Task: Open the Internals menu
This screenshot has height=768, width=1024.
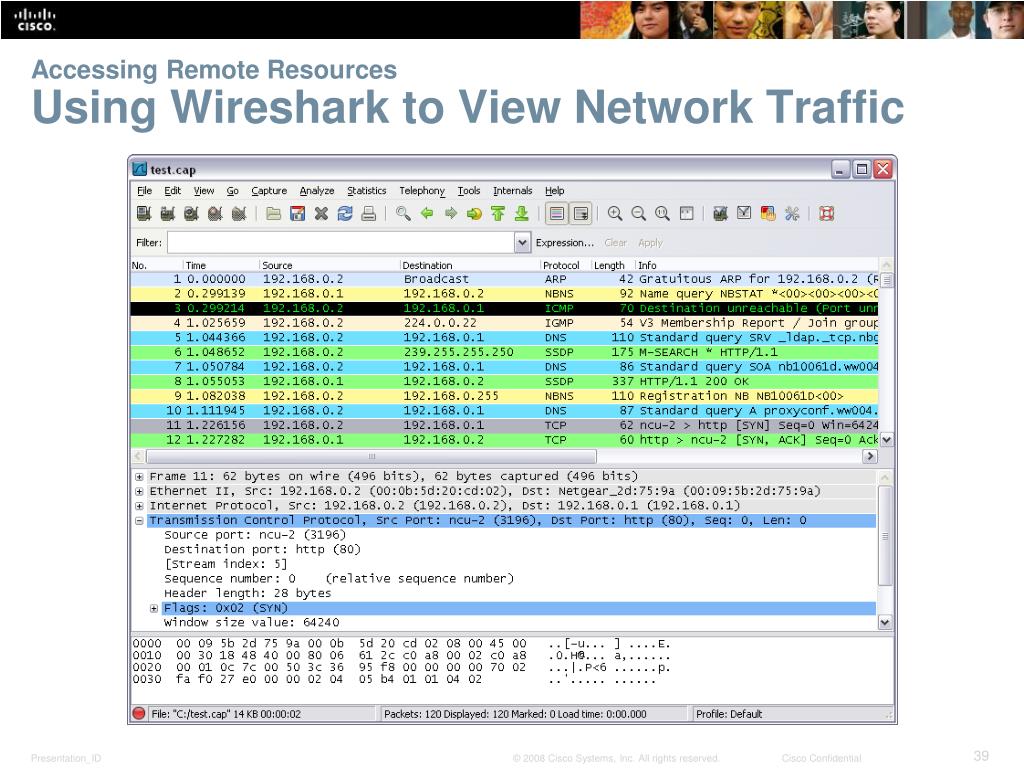Action: click(x=513, y=191)
